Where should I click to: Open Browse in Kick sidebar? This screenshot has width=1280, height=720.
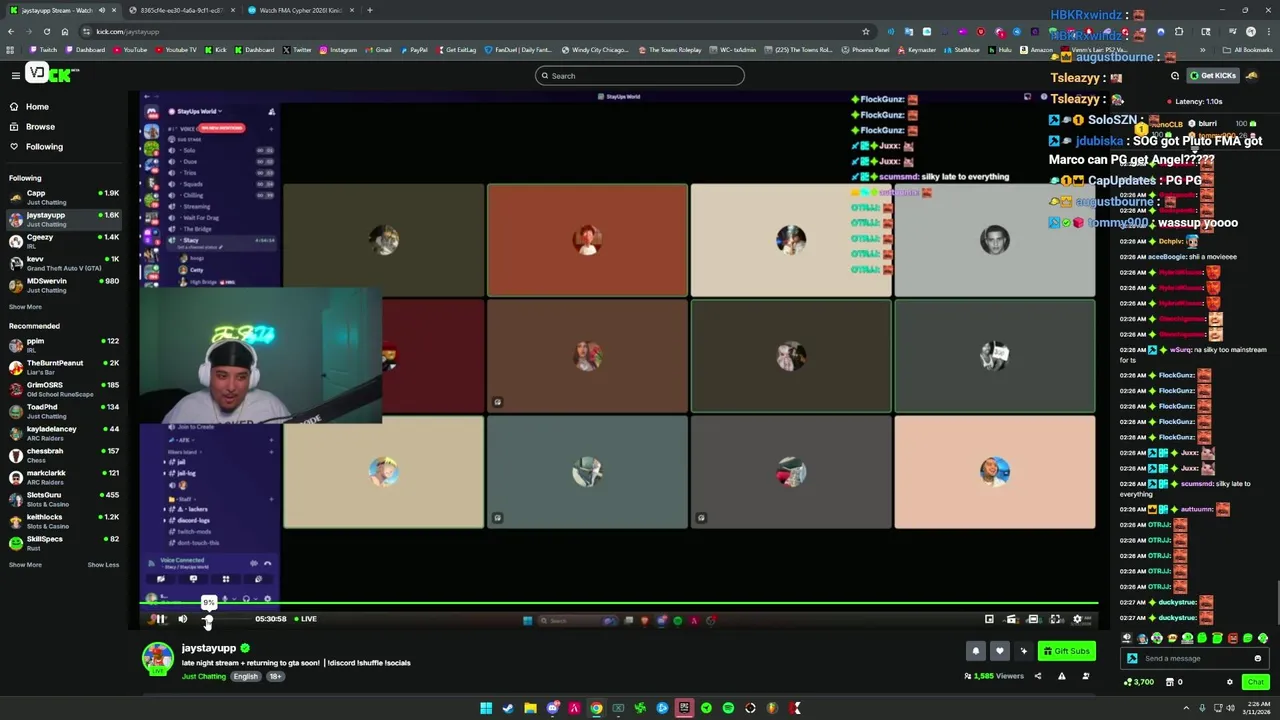point(40,127)
